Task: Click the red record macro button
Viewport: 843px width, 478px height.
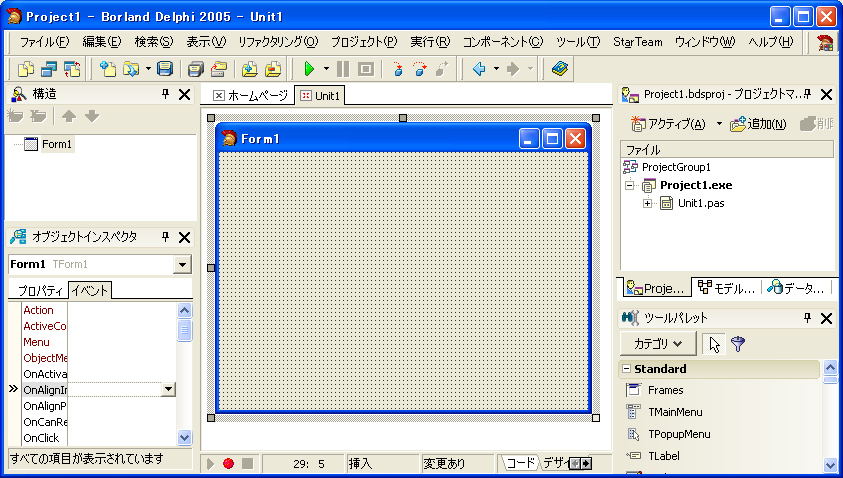Action: pos(228,463)
